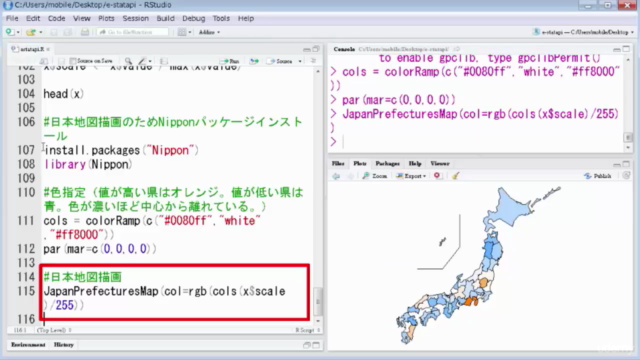Open the e-statapi project menu dropdown
Image resolution: width=640 pixels, height=360 pixels.
pos(584,32)
